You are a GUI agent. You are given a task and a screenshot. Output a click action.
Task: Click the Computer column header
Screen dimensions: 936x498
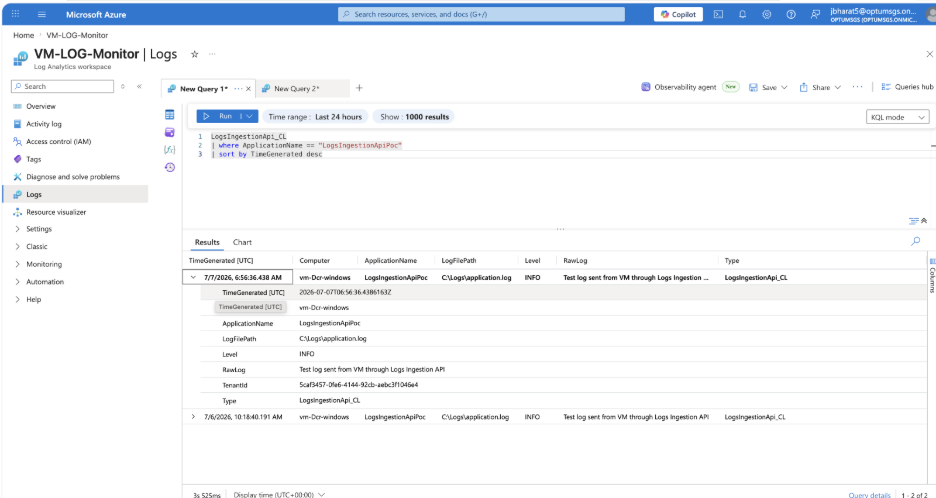point(315,261)
